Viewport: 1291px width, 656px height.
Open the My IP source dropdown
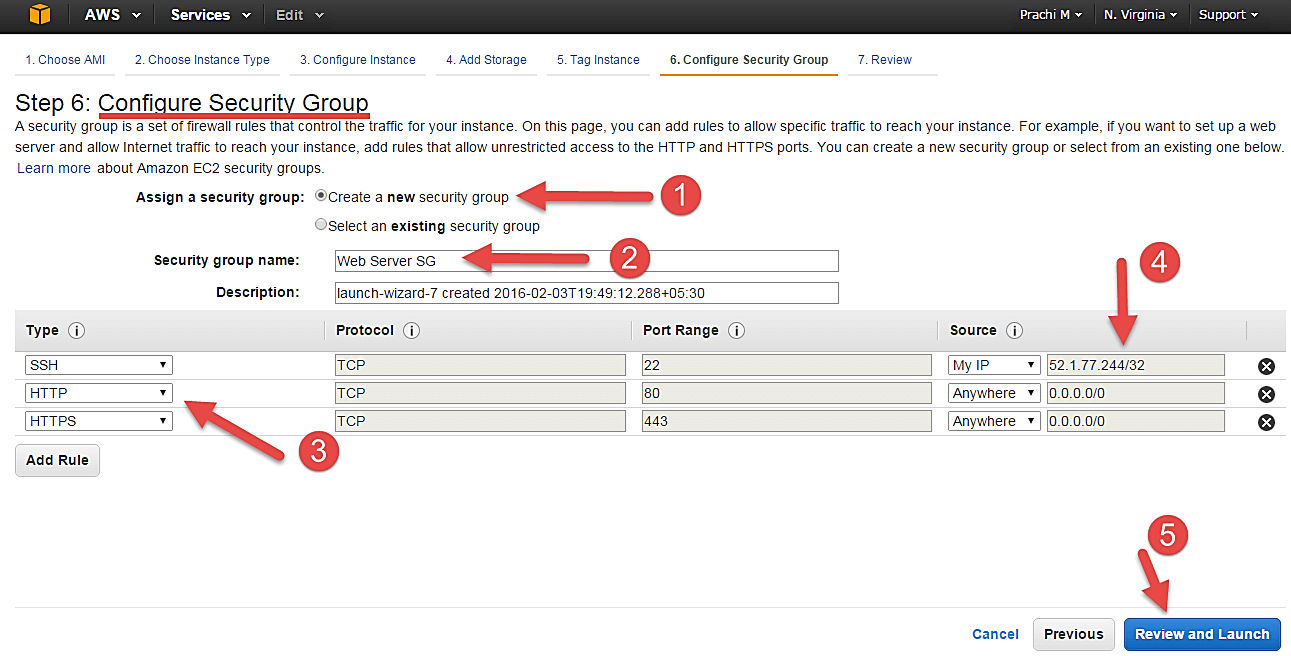[x=993, y=366]
